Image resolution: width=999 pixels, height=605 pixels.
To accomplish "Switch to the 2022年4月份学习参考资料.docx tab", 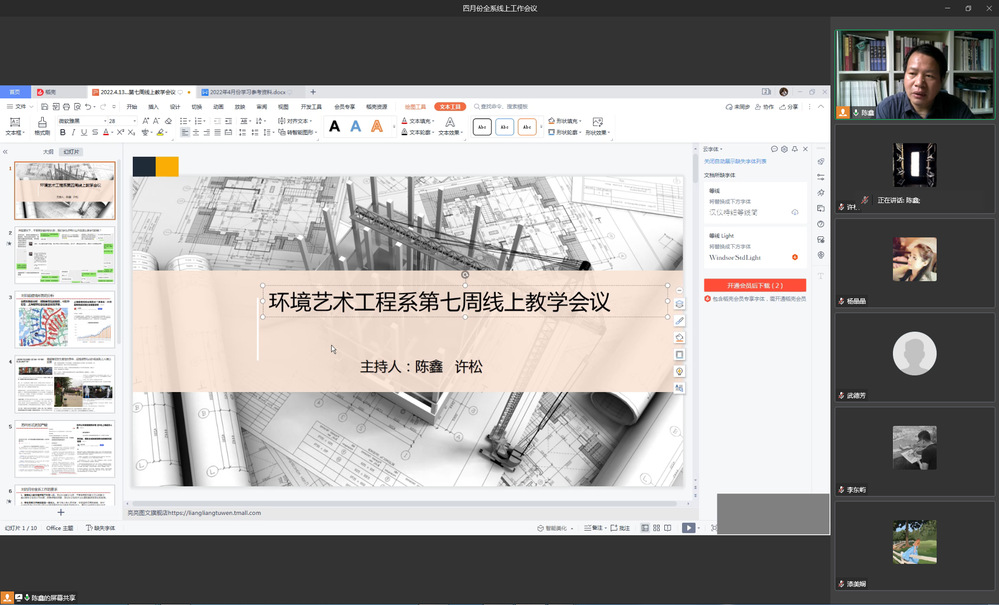I will tap(245, 92).
